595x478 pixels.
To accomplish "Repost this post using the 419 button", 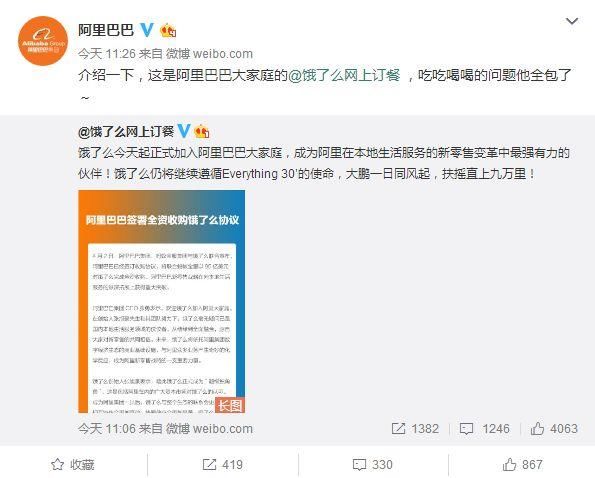I will point(223,464).
